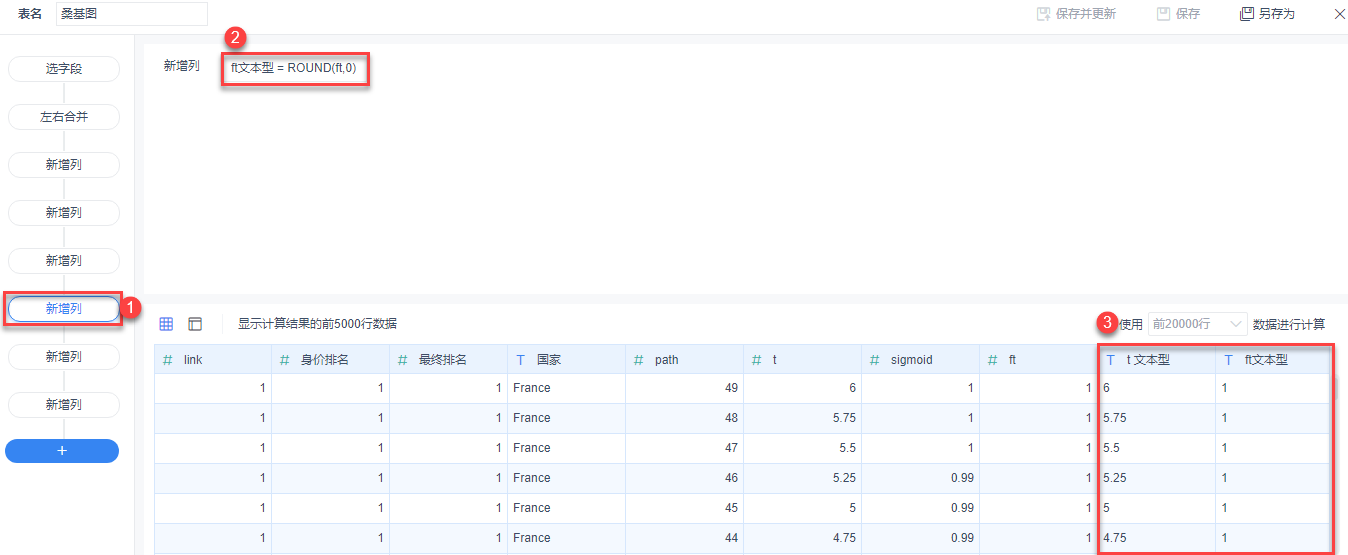Select the first 新增列 step after 左右合并

point(64,165)
